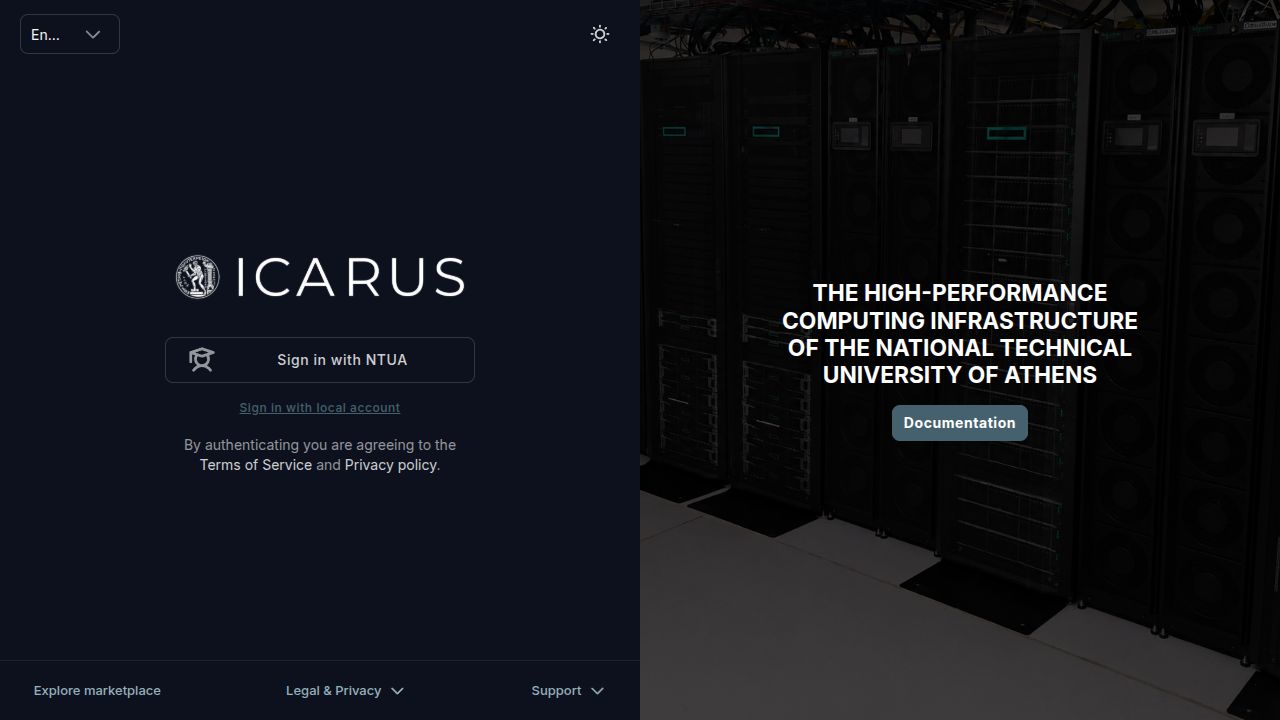Open the Privacy policy link

click(391, 465)
